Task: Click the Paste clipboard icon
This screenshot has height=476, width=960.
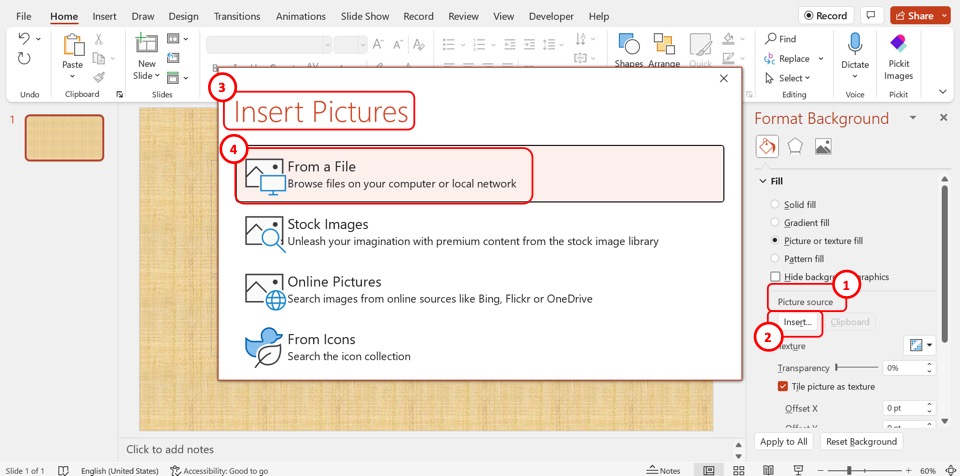Action: coord(73,45)
